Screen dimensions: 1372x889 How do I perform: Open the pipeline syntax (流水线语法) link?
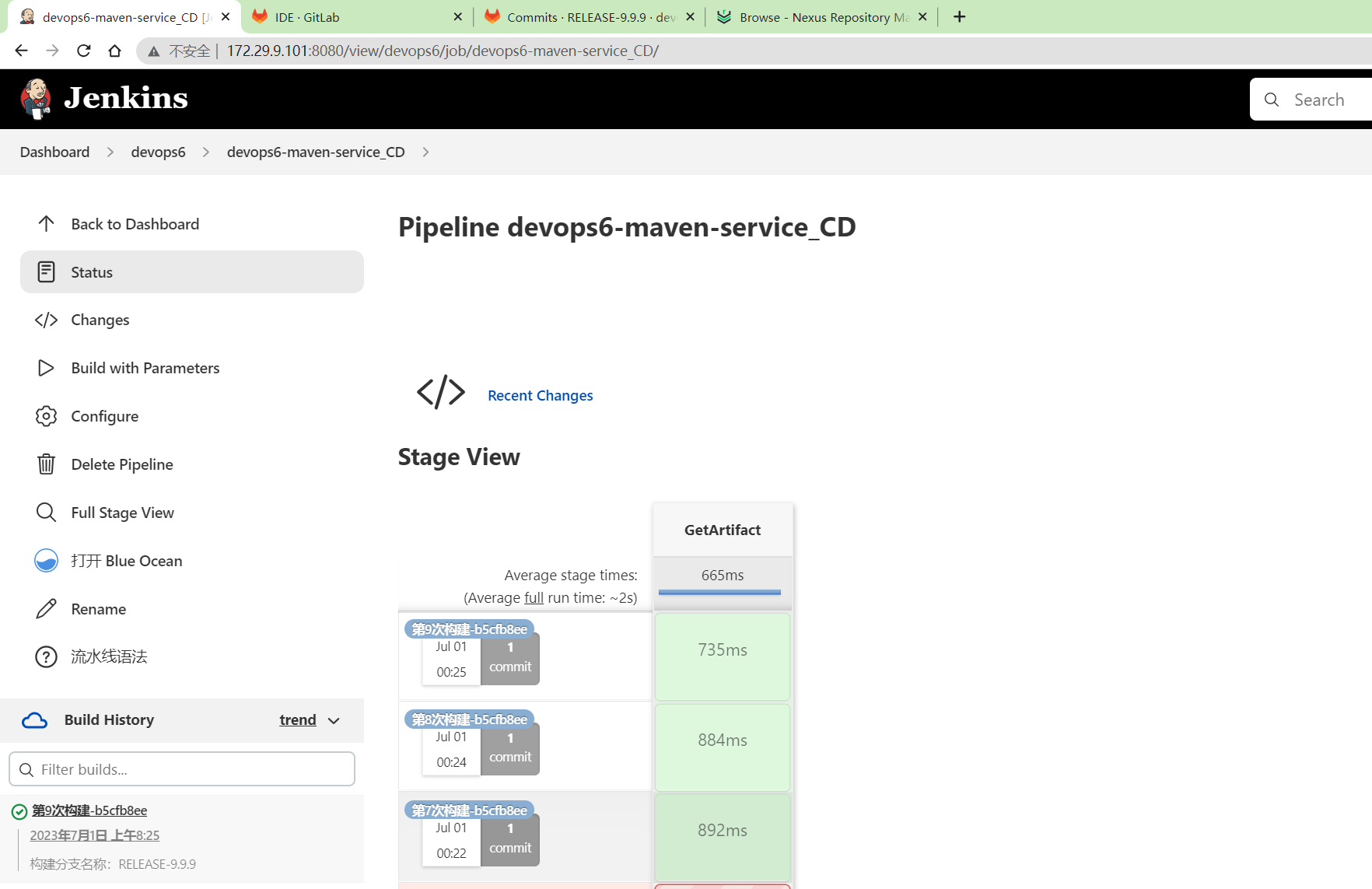point(109,656)
